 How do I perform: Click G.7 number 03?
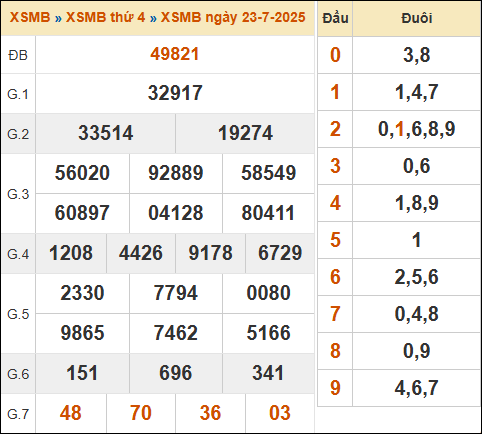[280, 413]
